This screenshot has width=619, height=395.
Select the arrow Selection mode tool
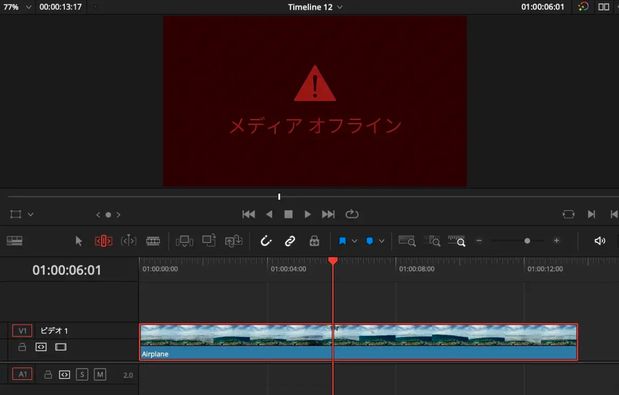point(79,241)
